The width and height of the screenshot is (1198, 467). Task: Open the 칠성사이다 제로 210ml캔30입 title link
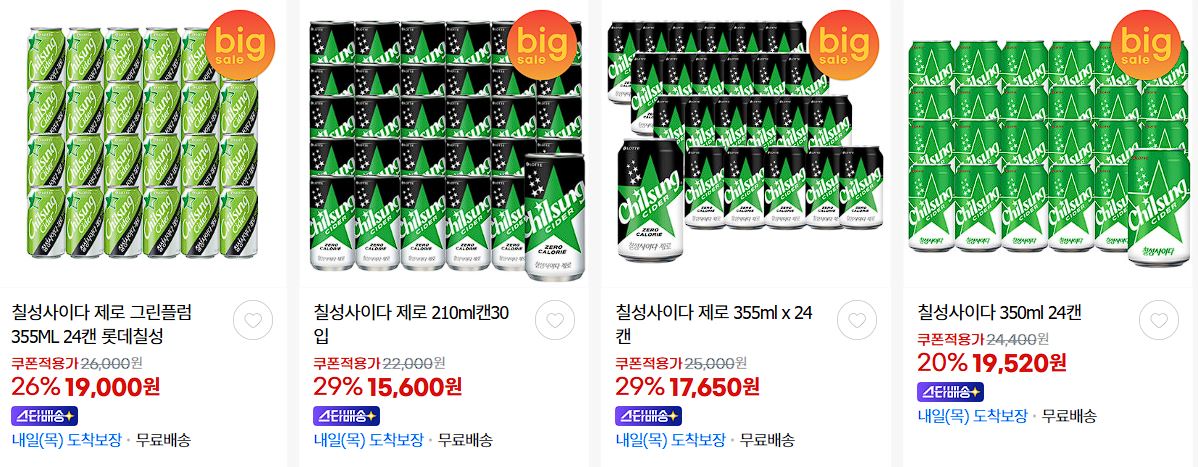coord(411,324)
